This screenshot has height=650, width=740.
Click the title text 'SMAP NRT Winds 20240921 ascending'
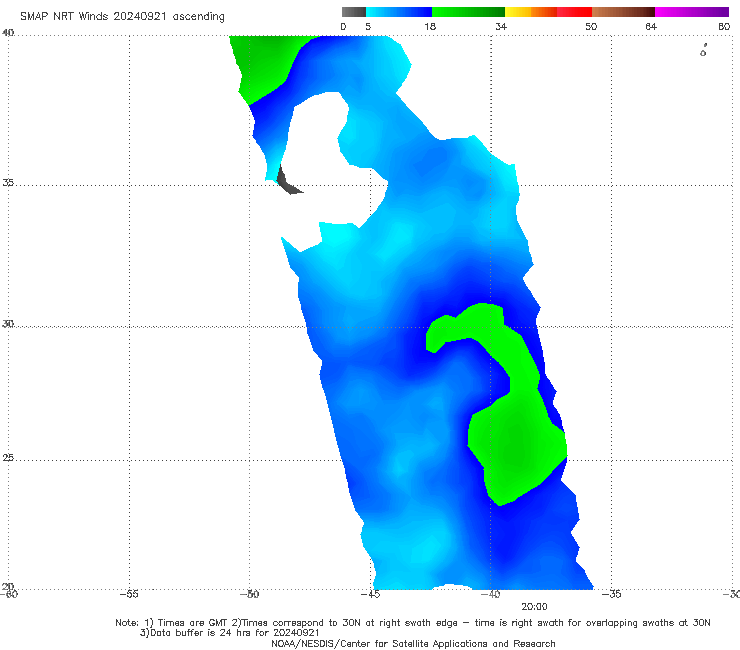122,17
